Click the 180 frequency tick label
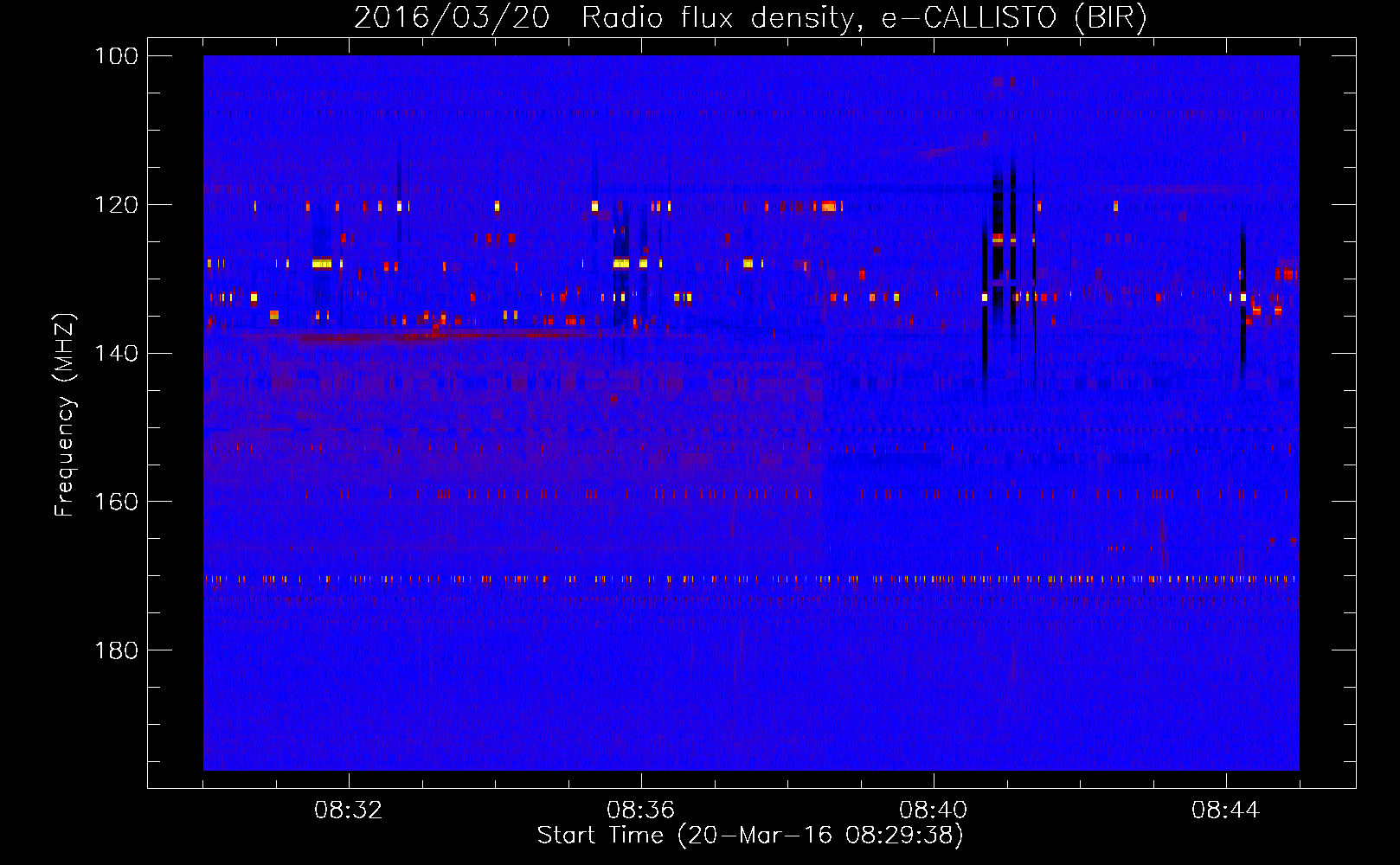1400x865 pixels. point(116,650)
